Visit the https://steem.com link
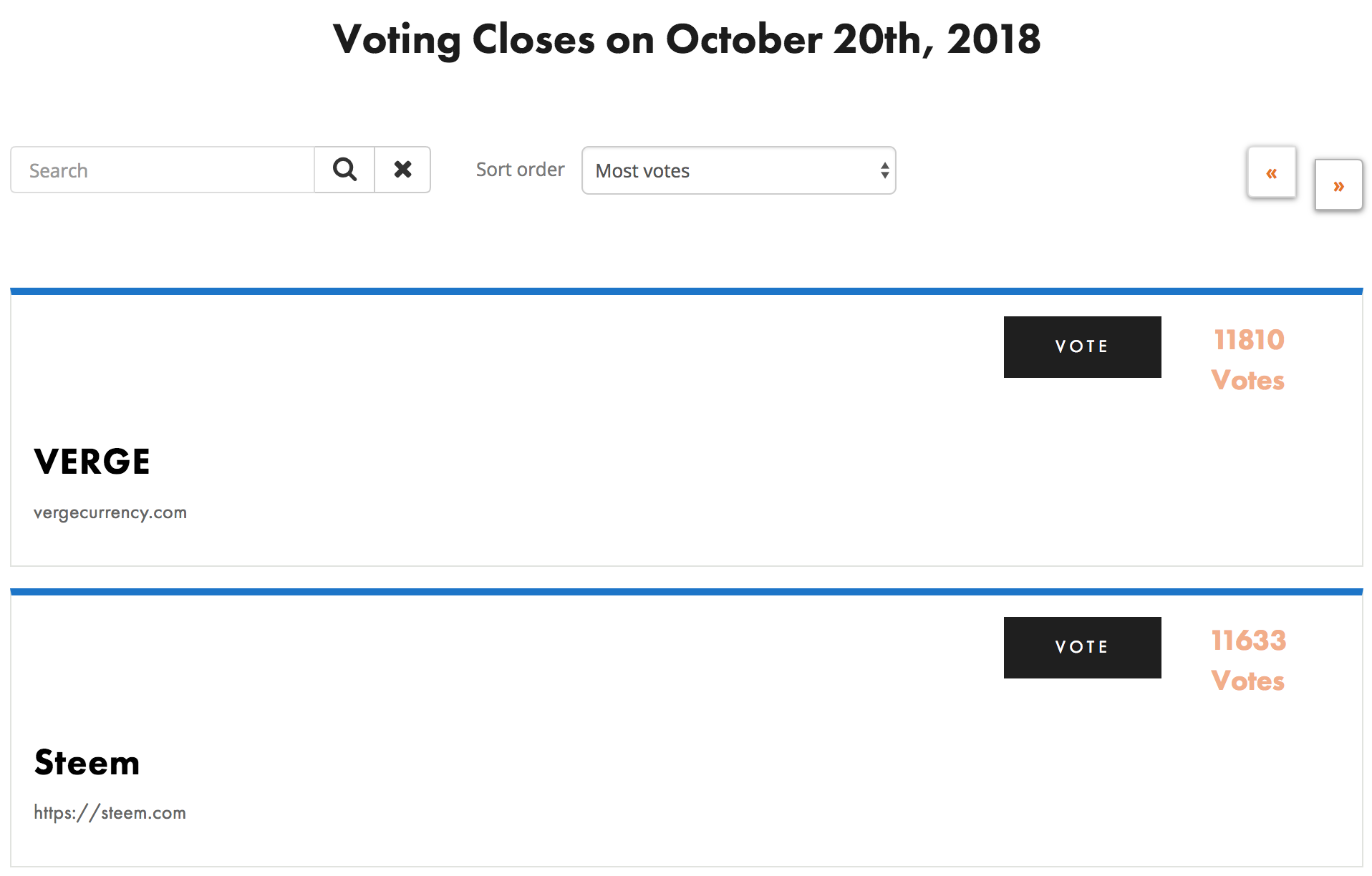Image resolution: width=1372 pixels, height=876 pixels. (x=110, y=813)
